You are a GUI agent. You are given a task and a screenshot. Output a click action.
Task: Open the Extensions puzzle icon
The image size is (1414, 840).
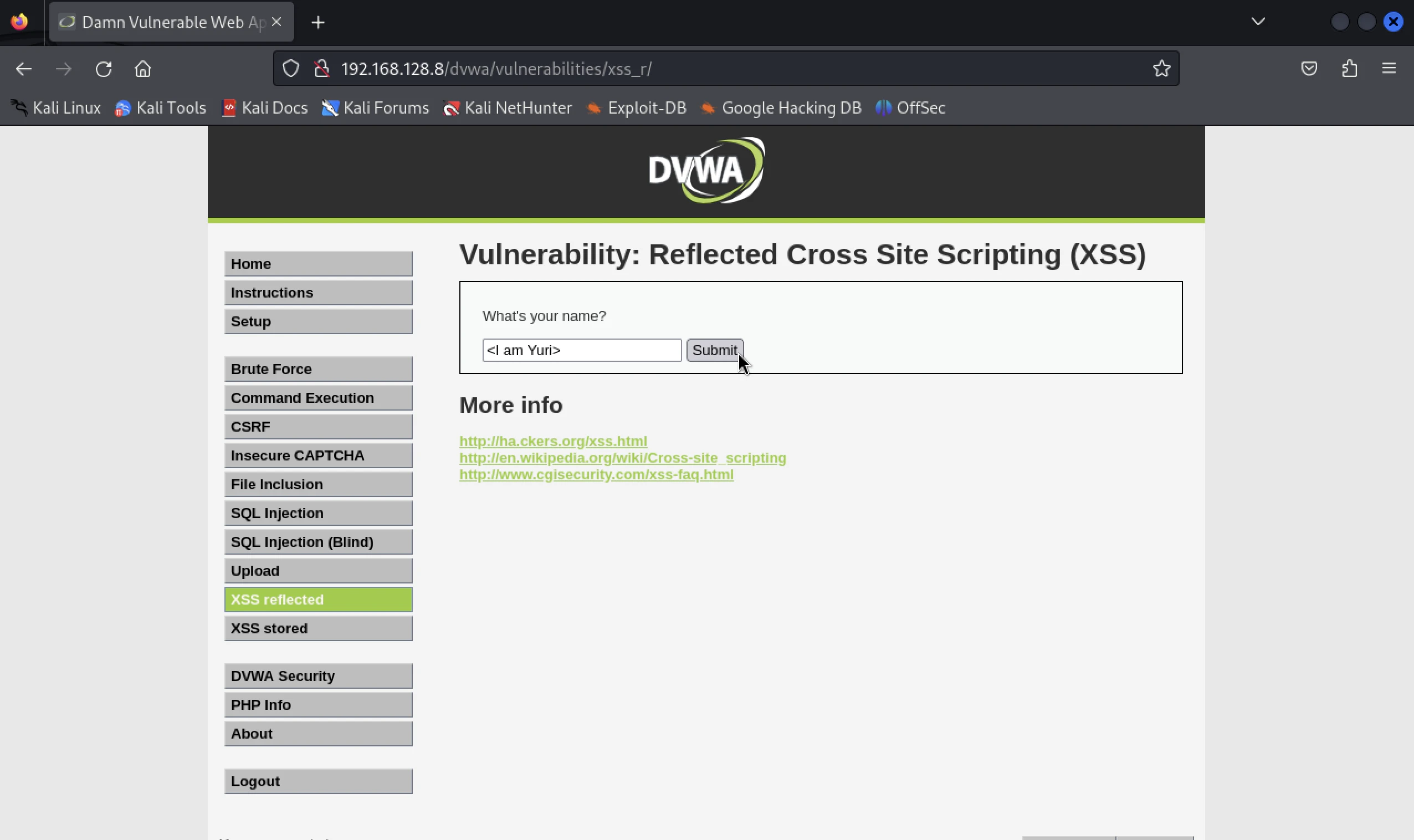pos(1350,69)
